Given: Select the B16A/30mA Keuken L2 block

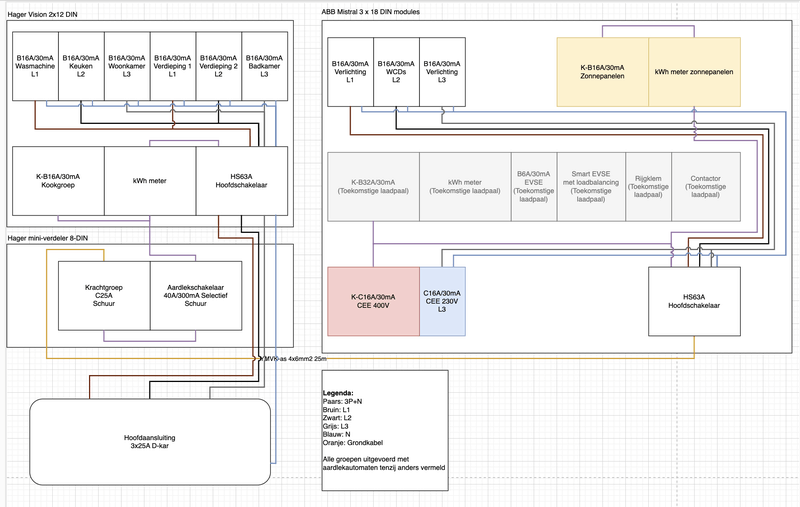Looking at the screenshot, I should point(81,66).
